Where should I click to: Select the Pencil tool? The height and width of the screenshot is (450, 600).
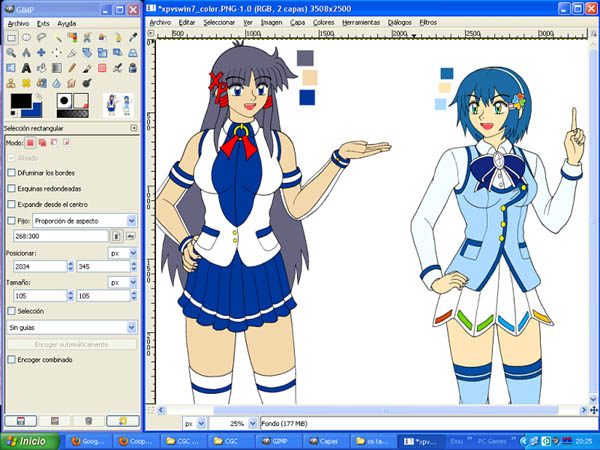[72, 68]
